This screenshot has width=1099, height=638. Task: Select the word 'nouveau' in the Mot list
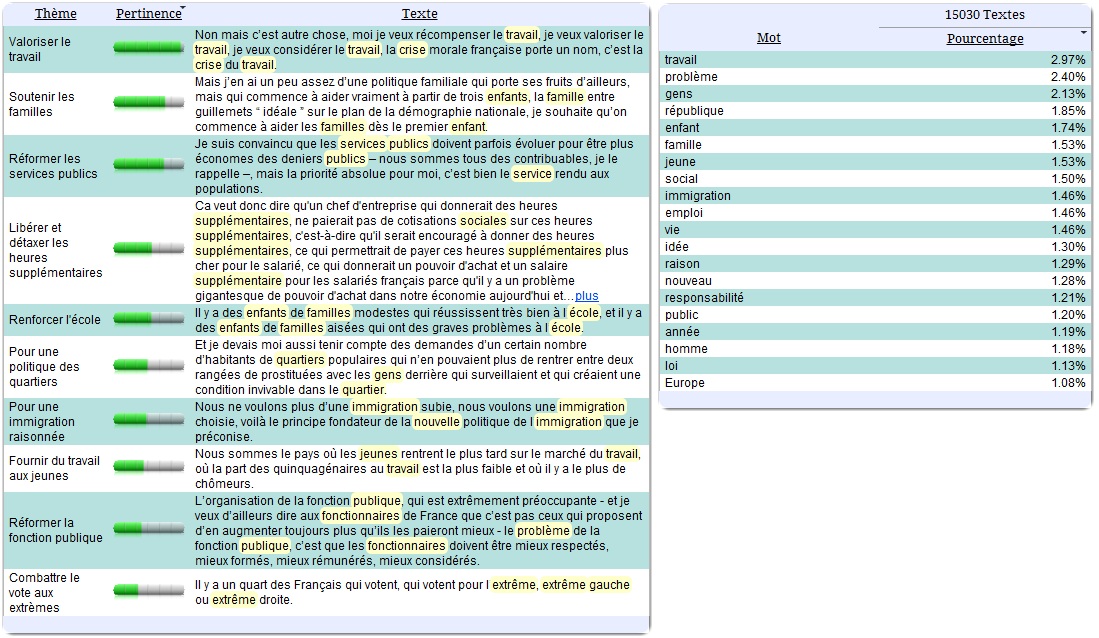pos(688,280)
